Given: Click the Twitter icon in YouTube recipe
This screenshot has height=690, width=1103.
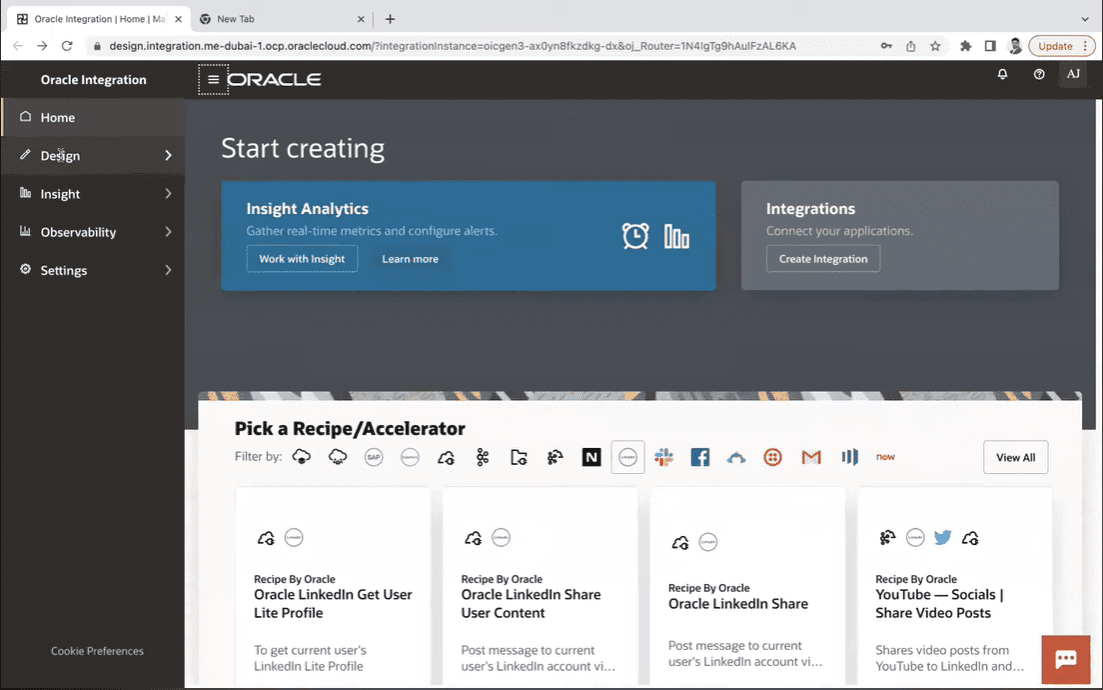Looking at the screenshot, I should click(943, 538).
